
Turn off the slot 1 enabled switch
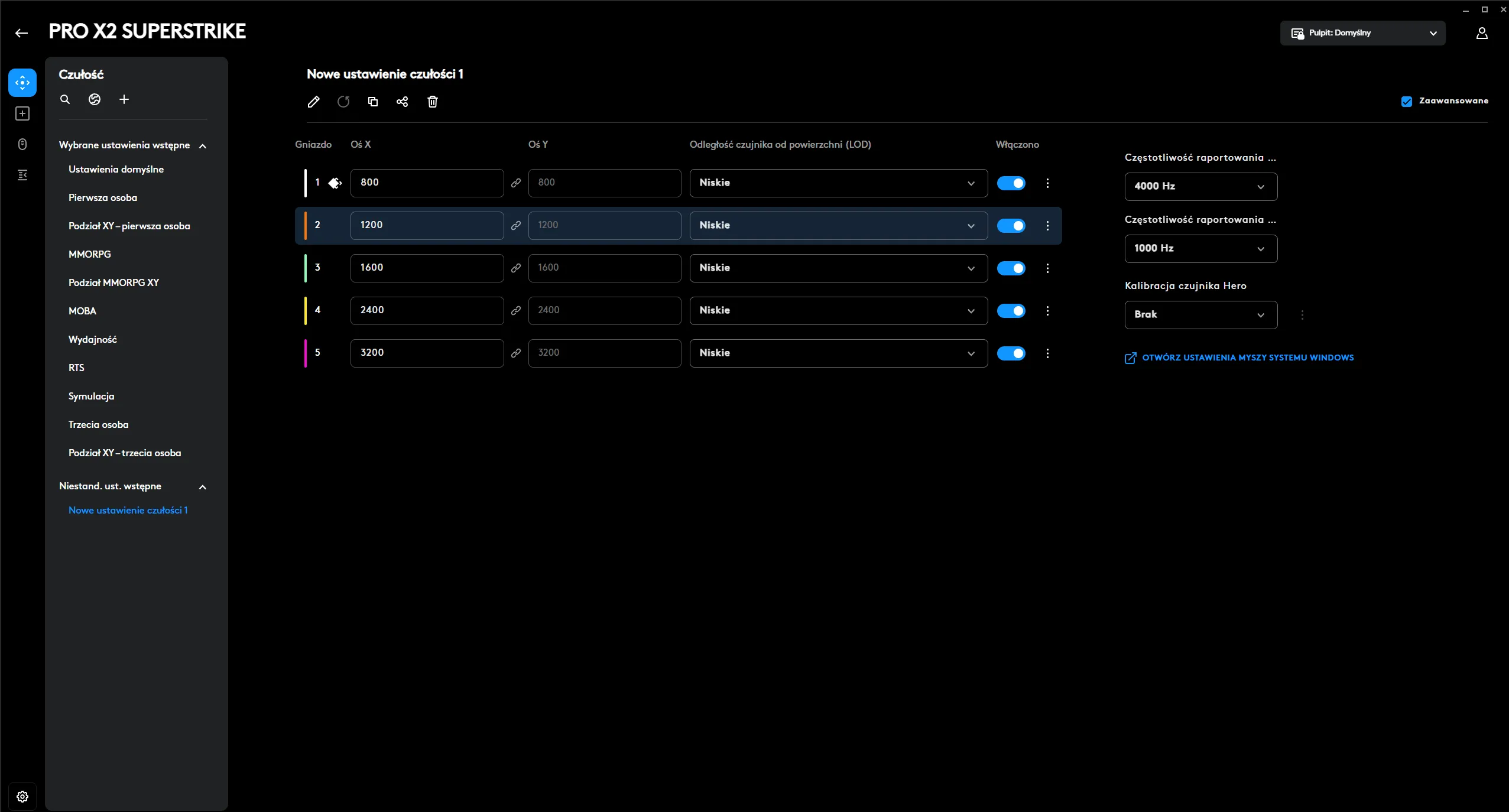tap(1011, 183)
